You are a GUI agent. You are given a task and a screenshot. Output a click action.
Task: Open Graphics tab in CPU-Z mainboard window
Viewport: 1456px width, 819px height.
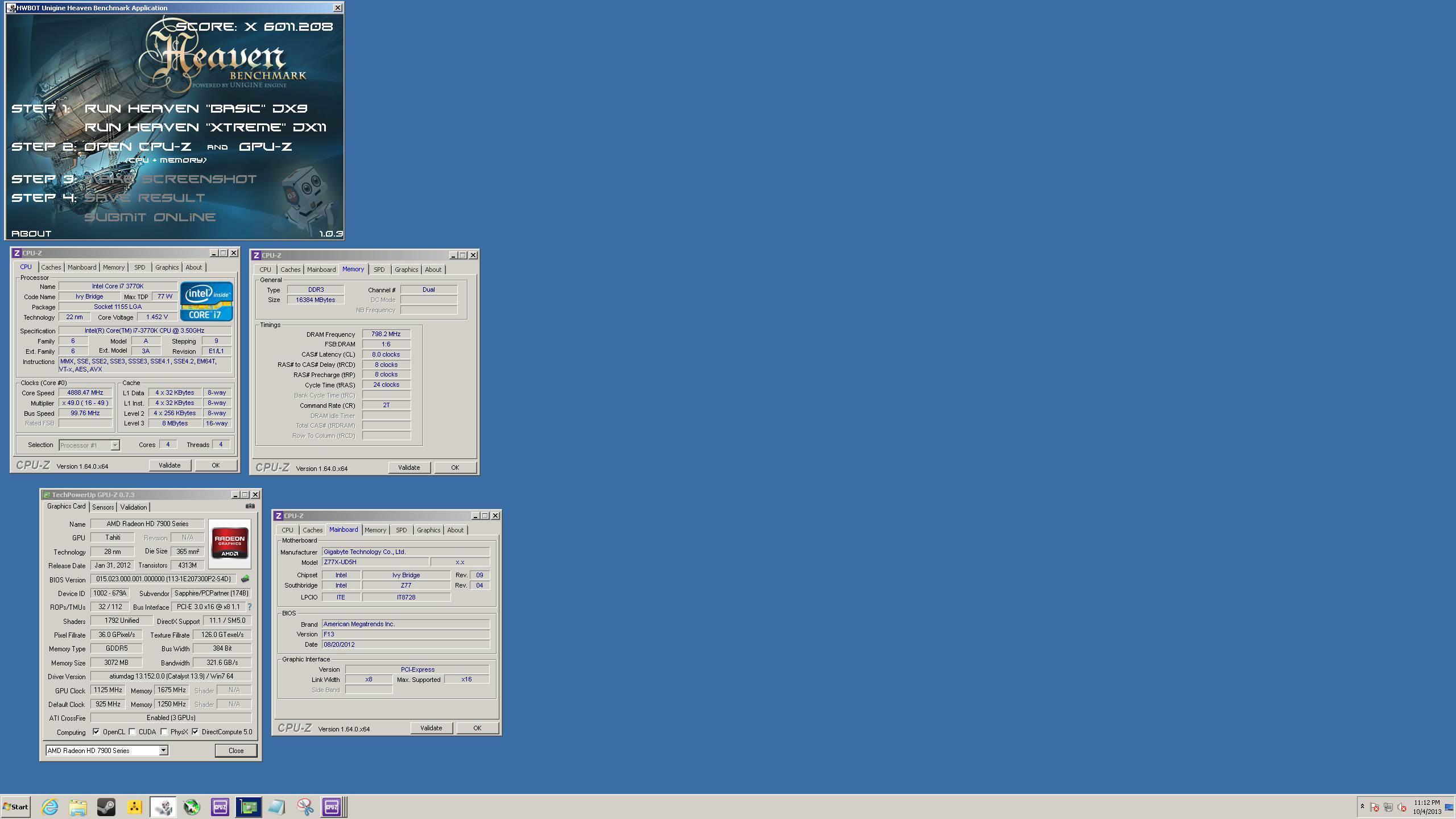point(429,530)
